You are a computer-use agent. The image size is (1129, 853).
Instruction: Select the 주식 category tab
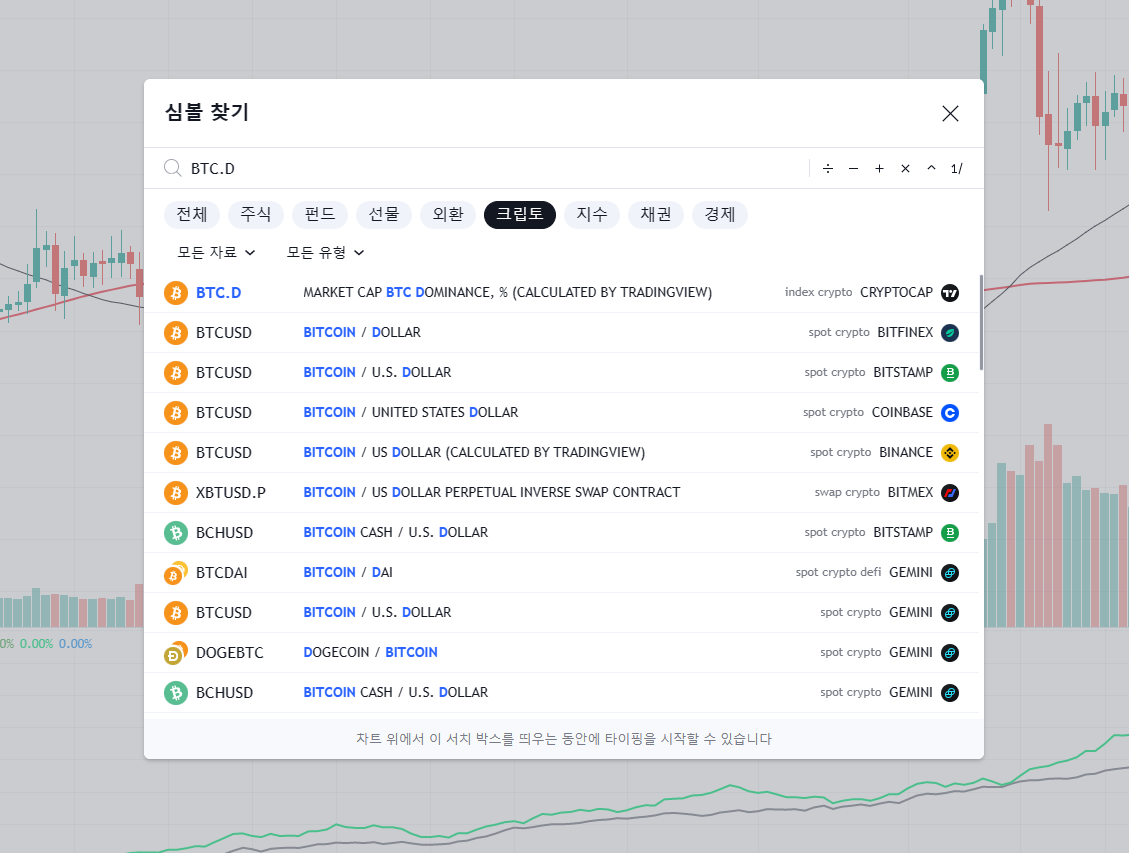(256, 215)
